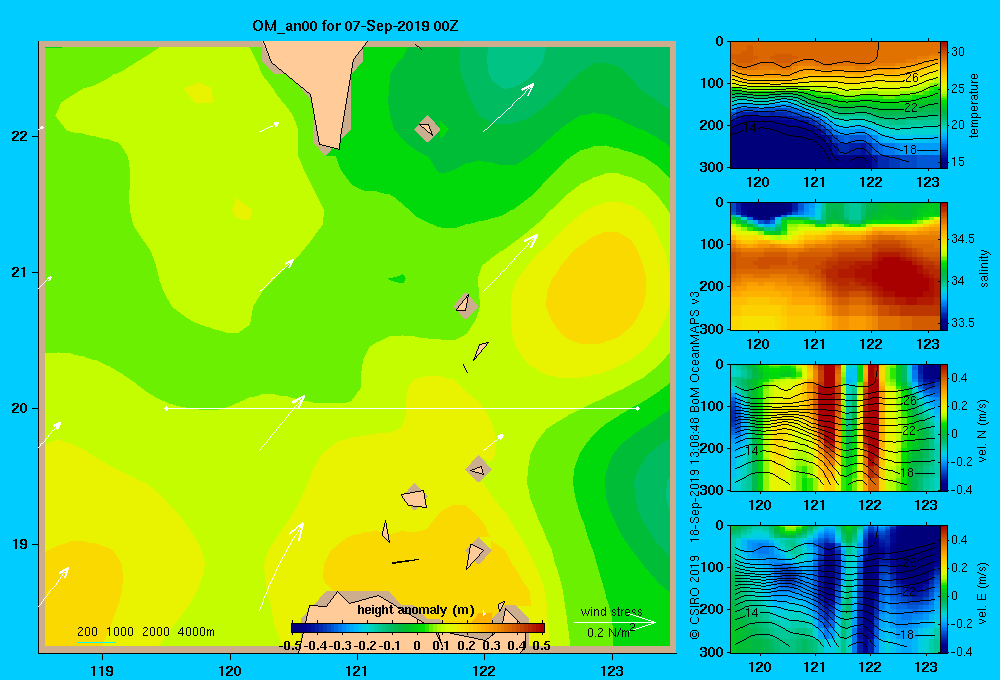Click the 'salinity' axis label
This screenshot has height=680, width=1000.
click(984, 268)
